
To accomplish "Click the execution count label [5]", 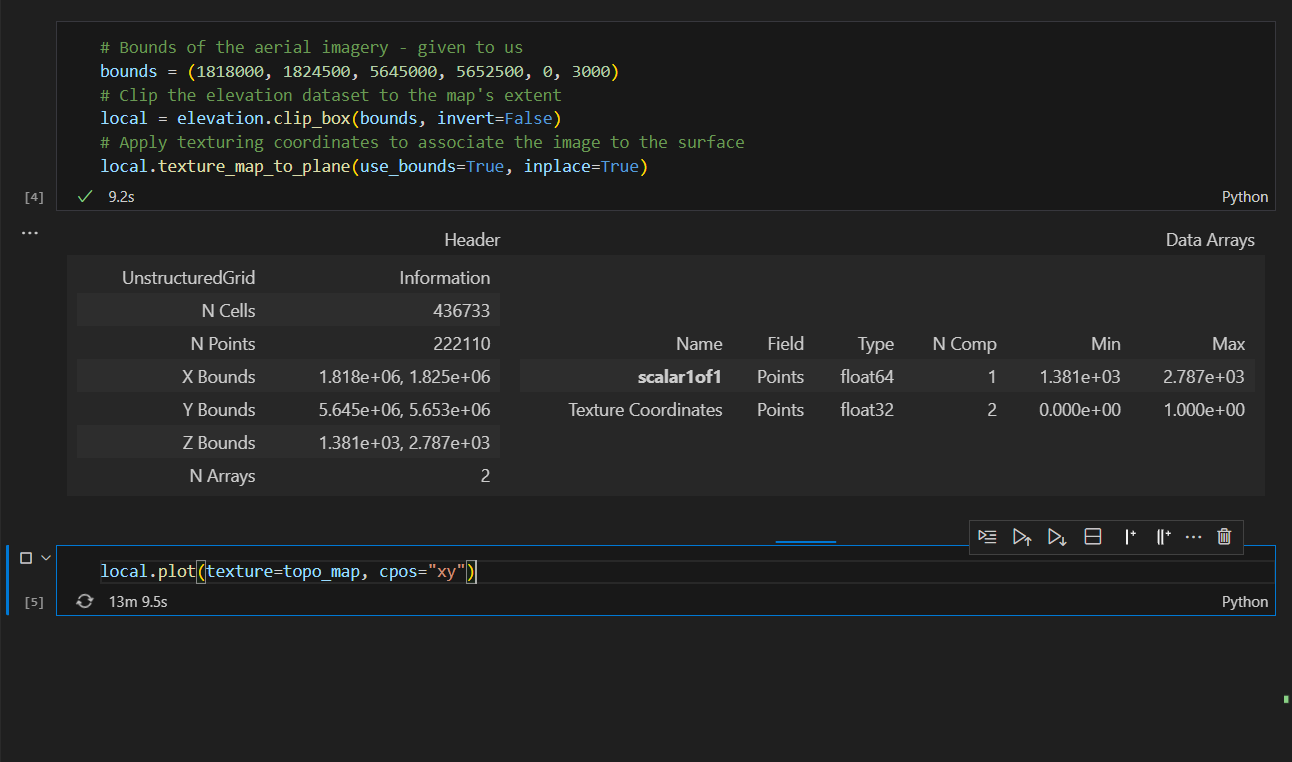I will (x=34, y=601).
